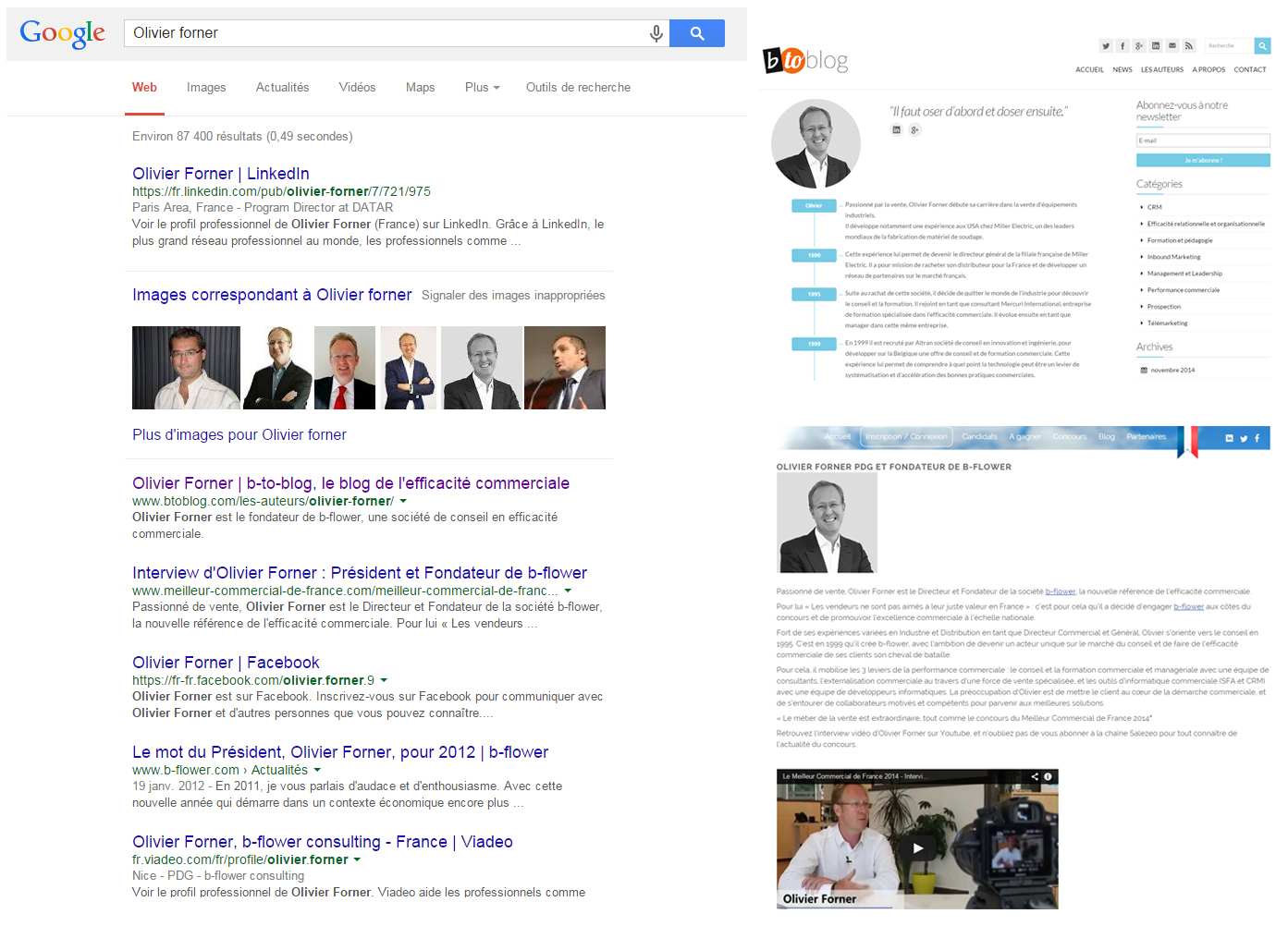Screen dimensions: 1288x926
Task: Click Plus d'images pour Olivier forner
Action: pos(239,434)
